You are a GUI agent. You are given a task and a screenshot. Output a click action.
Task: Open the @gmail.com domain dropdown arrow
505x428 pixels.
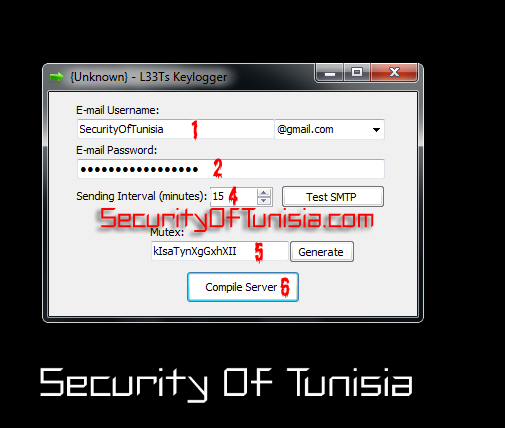point(376,130)
